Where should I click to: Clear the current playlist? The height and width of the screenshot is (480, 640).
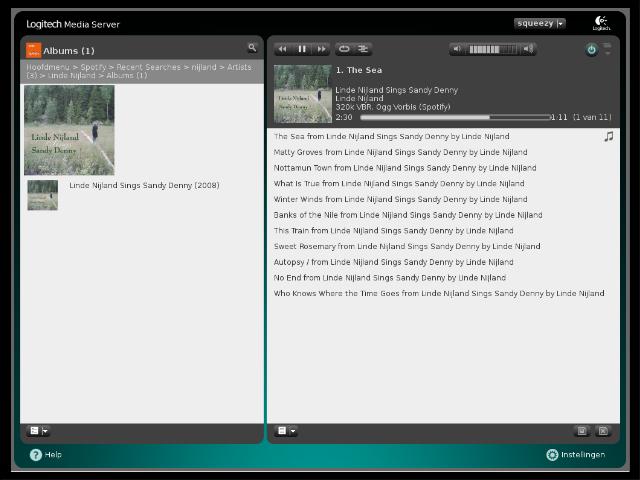point(603,431)
